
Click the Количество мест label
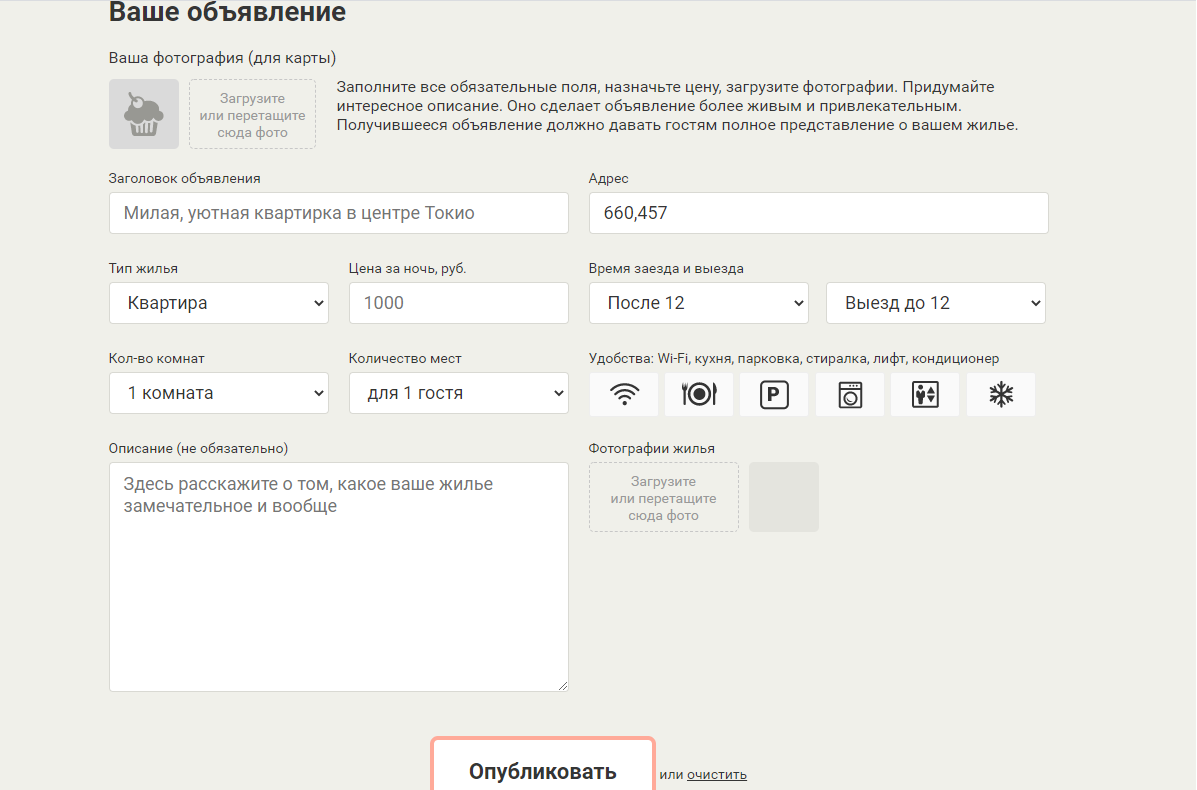[x=405, y=359]
